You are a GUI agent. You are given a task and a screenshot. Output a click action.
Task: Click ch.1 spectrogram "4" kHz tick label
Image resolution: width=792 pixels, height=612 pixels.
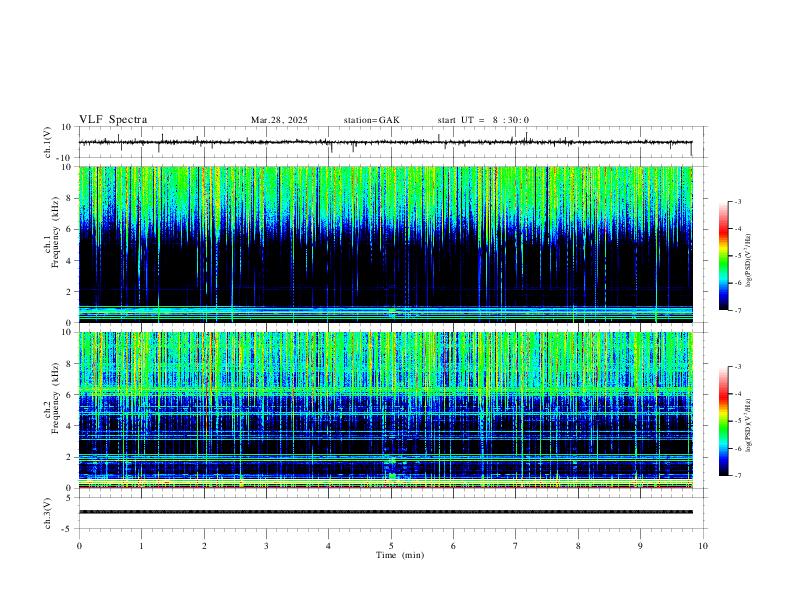pyautogui.click(x=70, y=261)
